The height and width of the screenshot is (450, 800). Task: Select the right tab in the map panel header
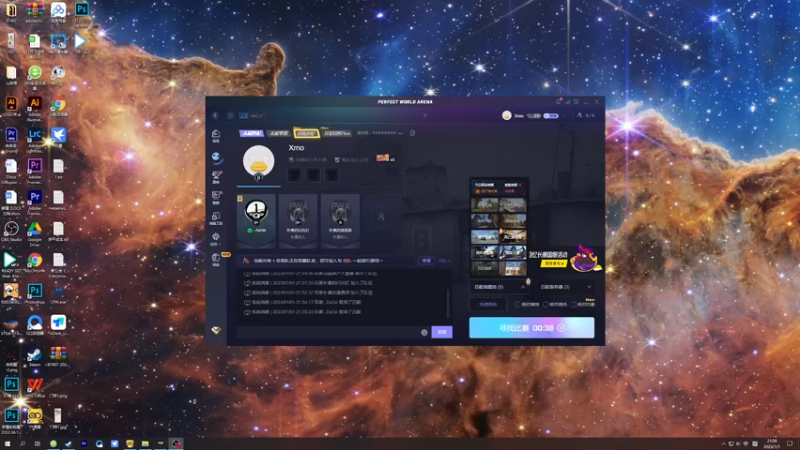pos(511,185)
